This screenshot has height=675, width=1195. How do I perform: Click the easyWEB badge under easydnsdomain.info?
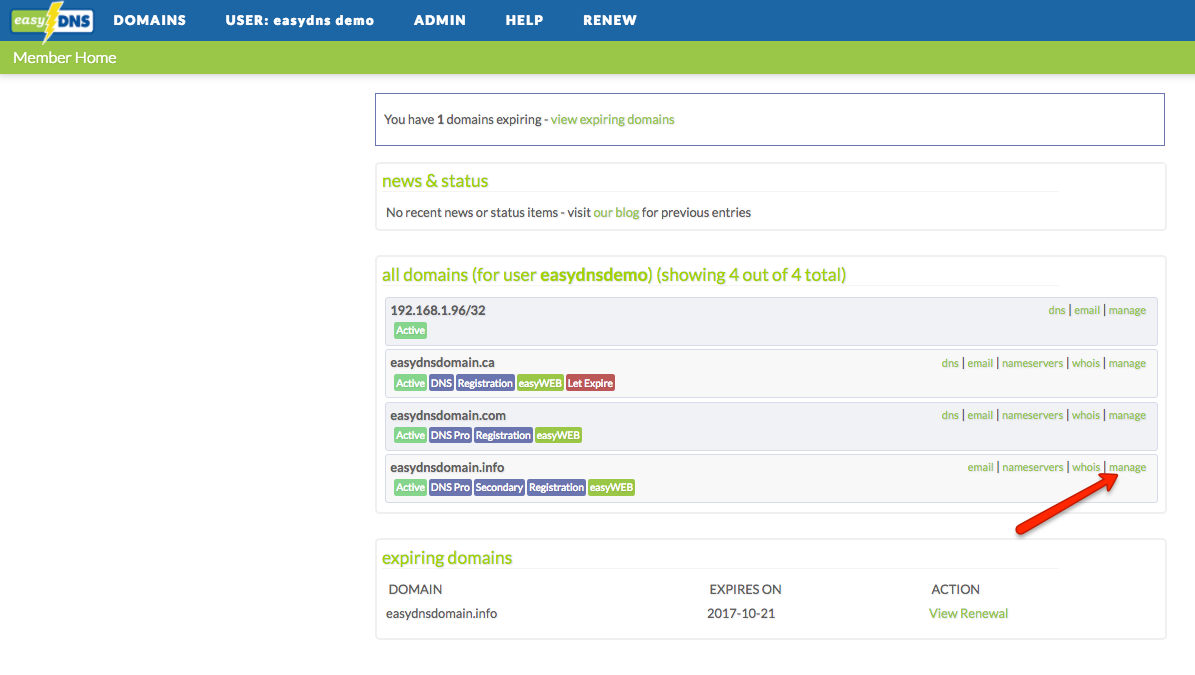tap(611, 488)
